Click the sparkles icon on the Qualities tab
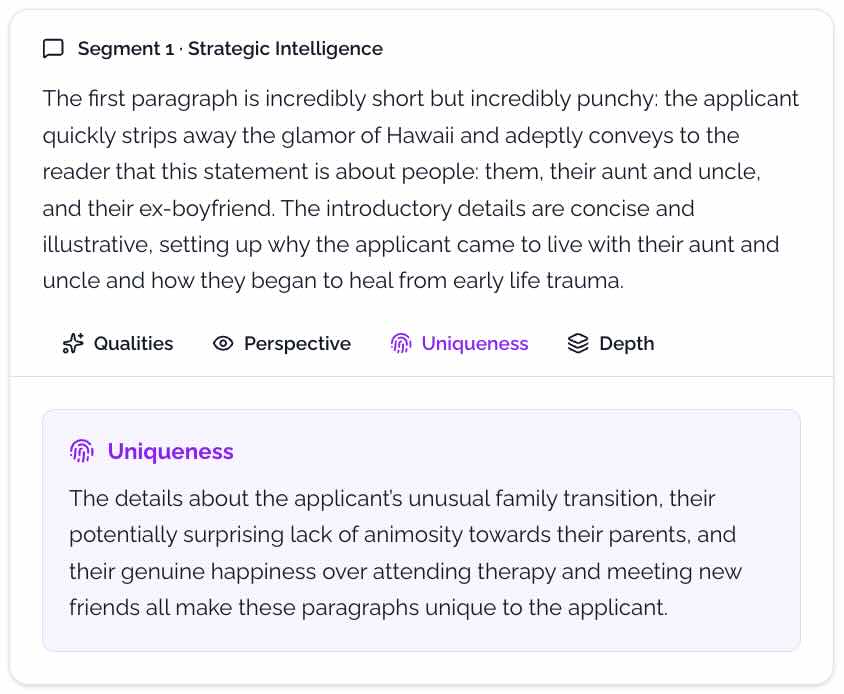Screen dimensions: 844x694 tap(73, 344)
